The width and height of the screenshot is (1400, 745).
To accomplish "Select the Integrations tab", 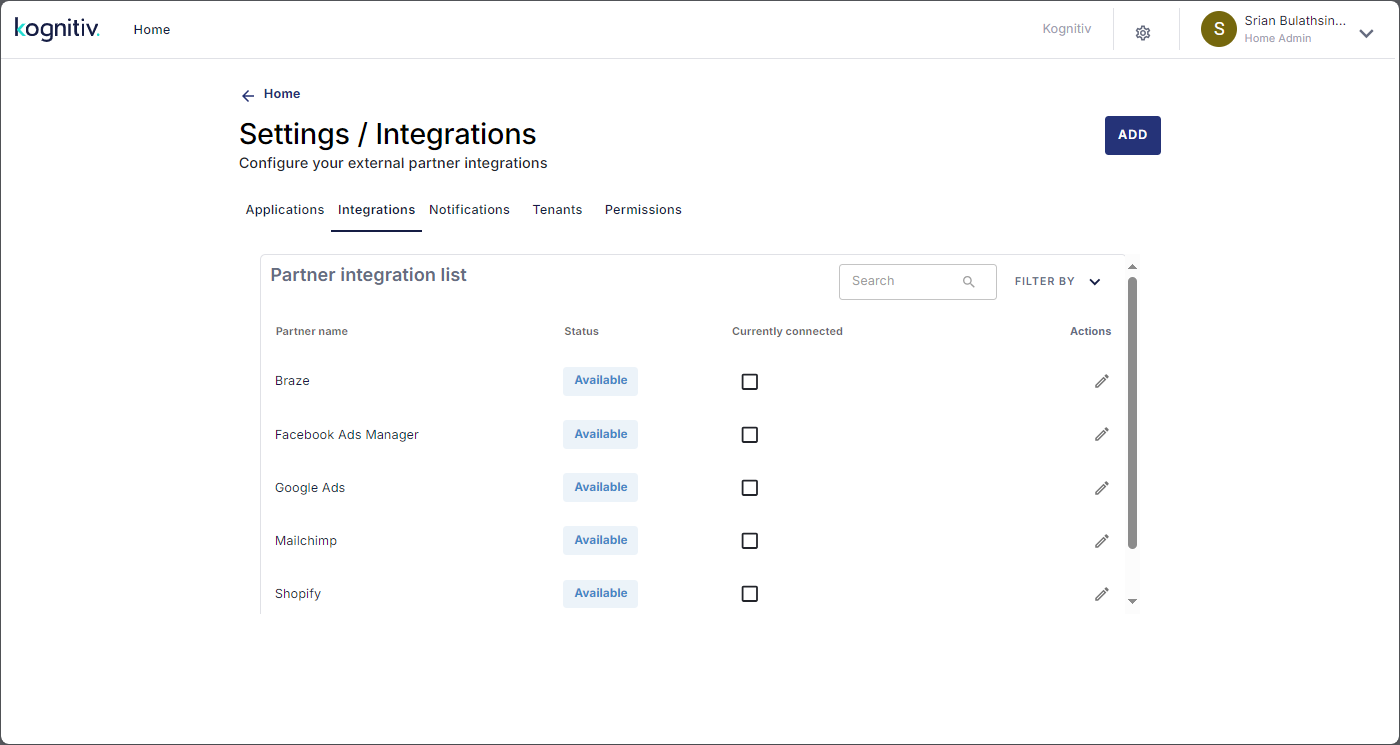I will pos(377,210).
